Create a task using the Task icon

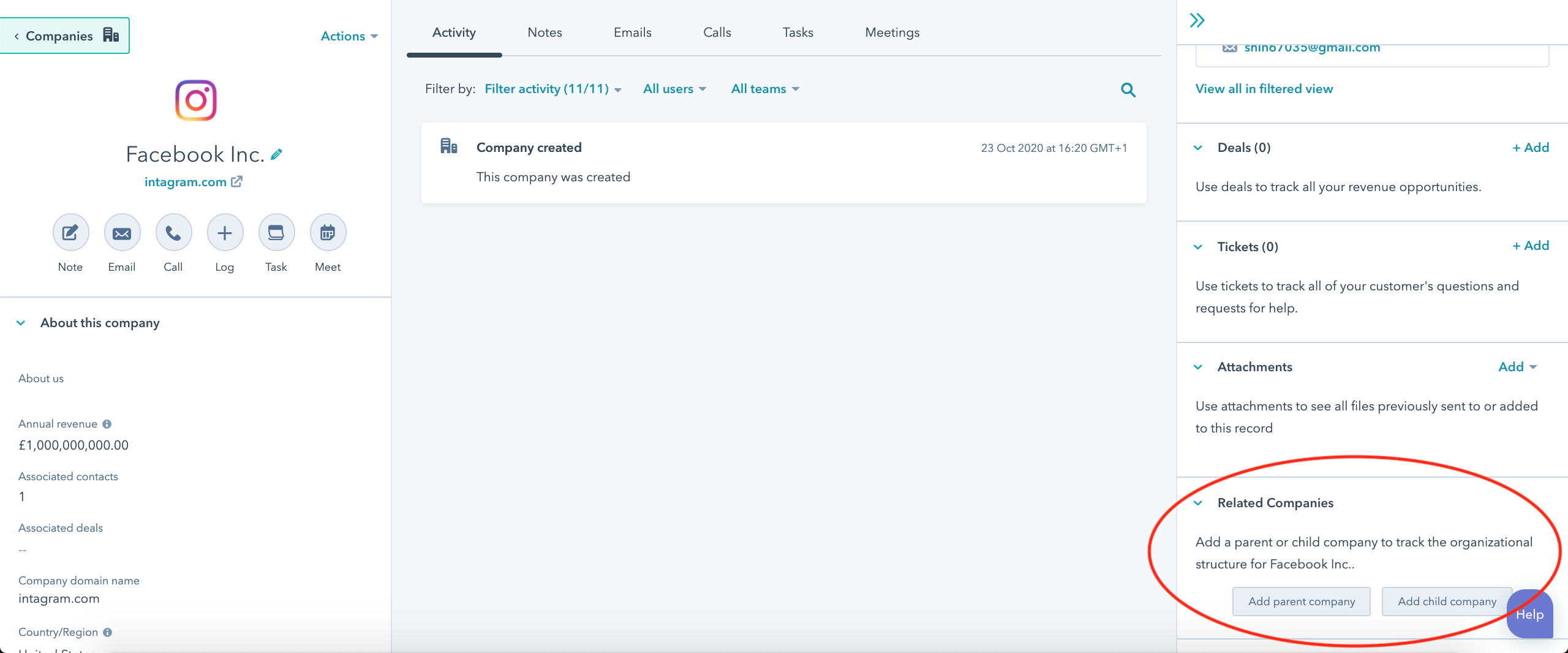point(276,233)
